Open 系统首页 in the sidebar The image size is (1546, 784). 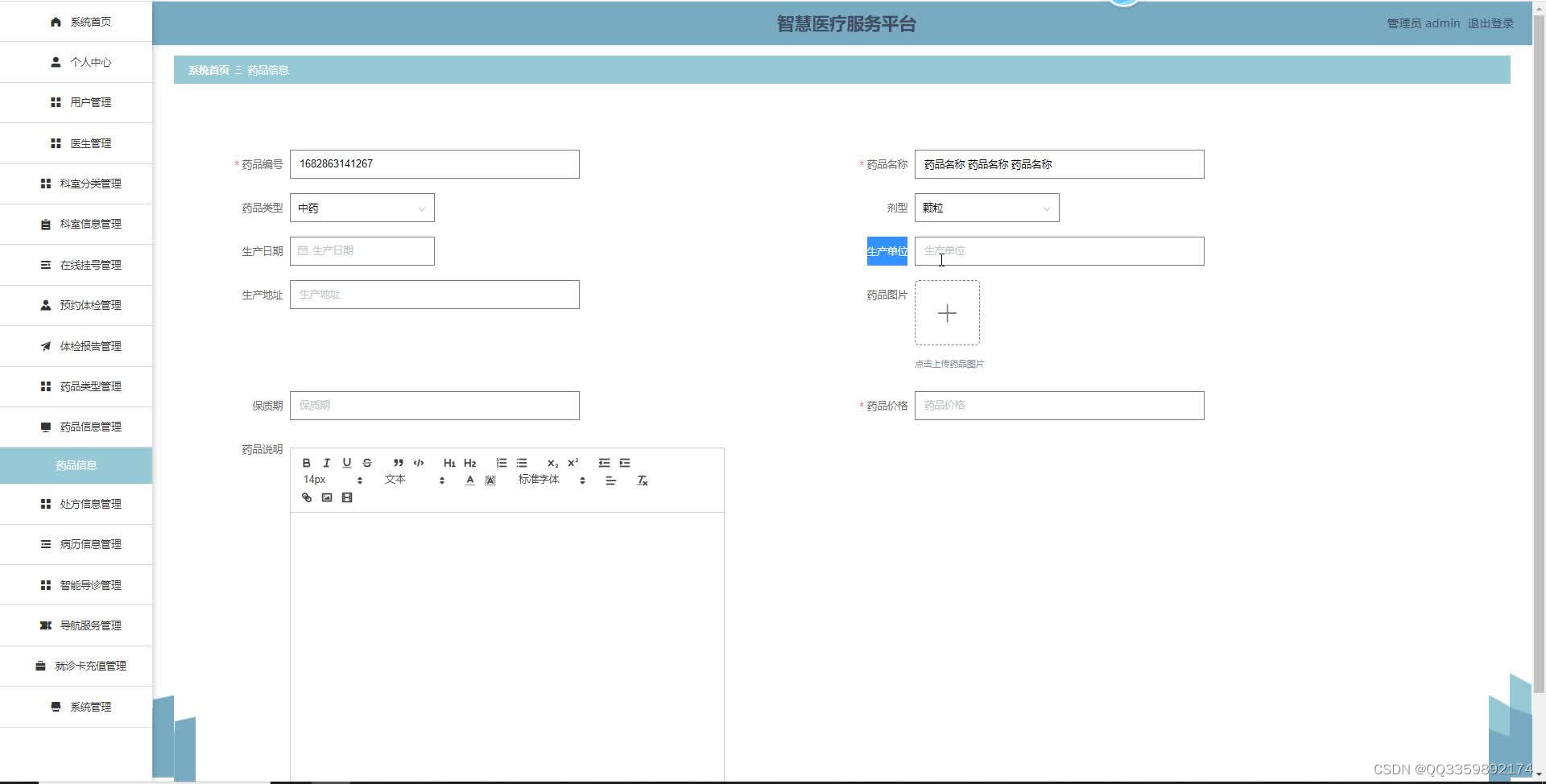tap(76, 22)
